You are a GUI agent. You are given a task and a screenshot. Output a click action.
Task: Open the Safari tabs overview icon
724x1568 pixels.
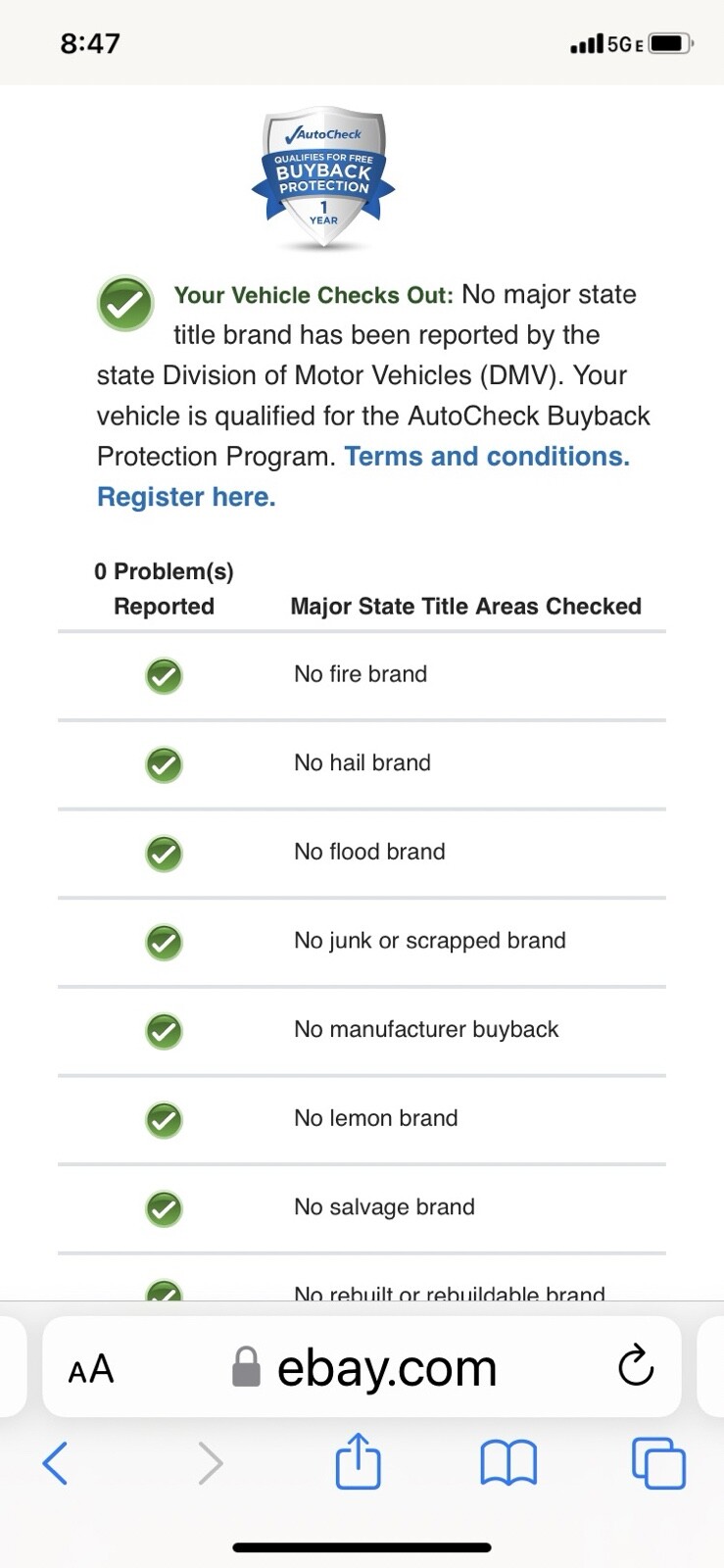click(x=658, y=1463)
